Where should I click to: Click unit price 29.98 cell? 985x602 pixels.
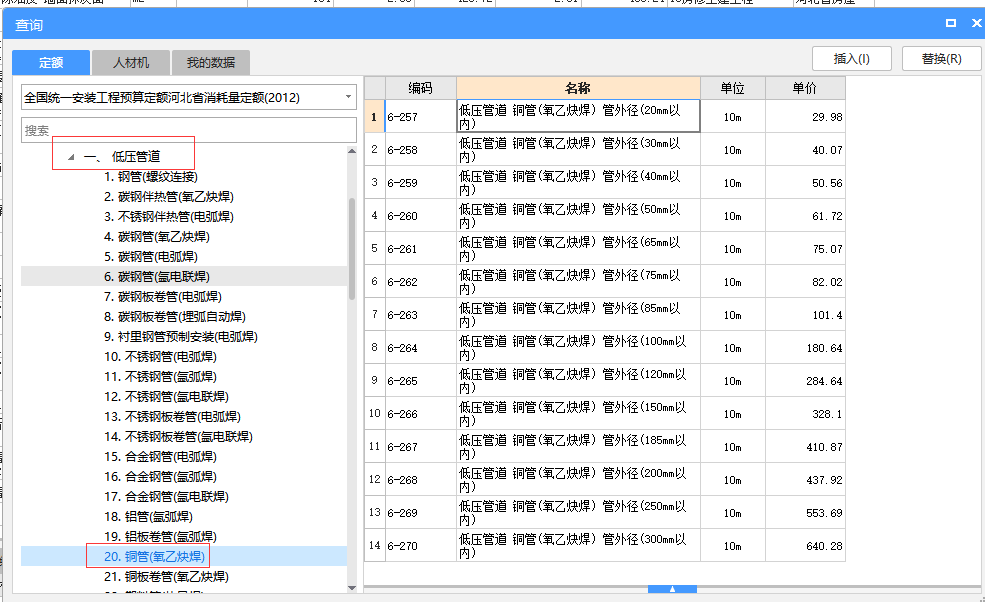[805, 117]
